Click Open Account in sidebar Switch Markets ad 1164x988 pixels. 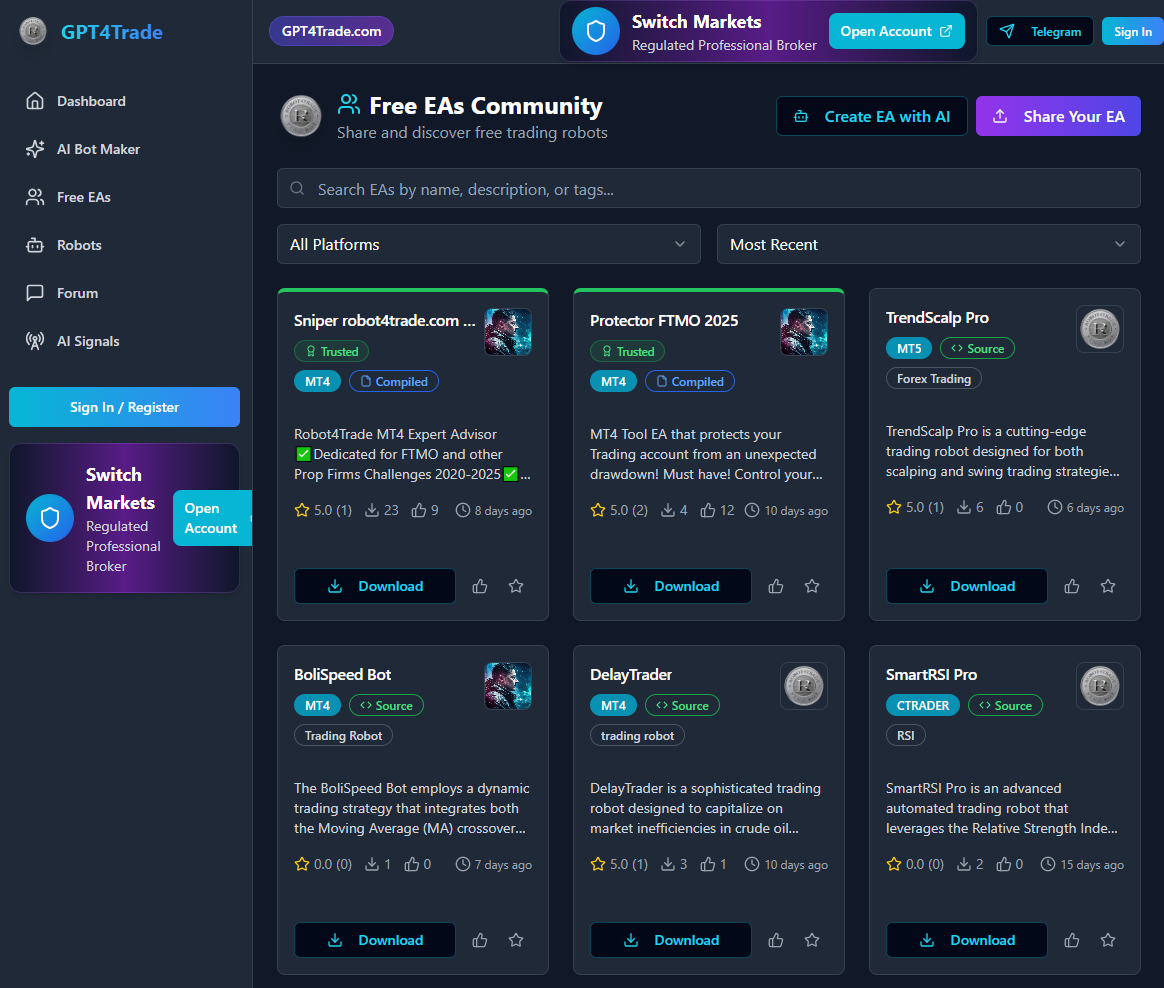212,518
